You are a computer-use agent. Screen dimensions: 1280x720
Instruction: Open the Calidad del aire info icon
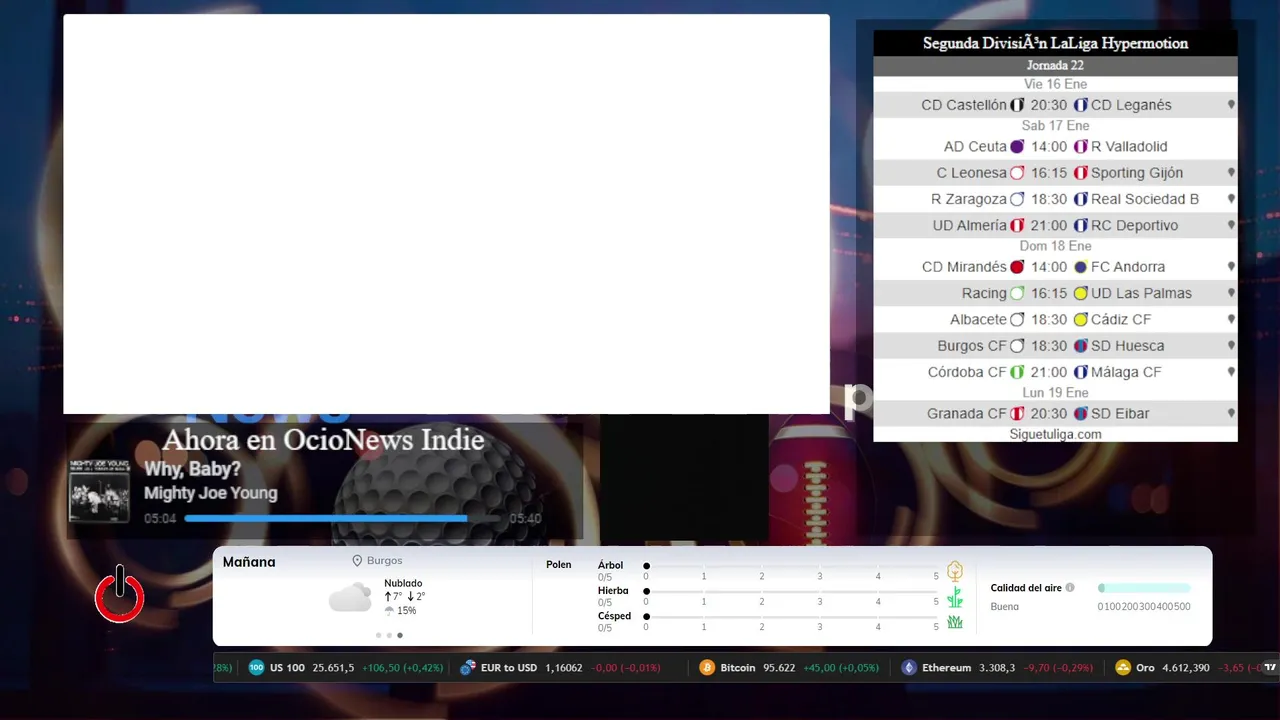click(x=1070, y=588)
